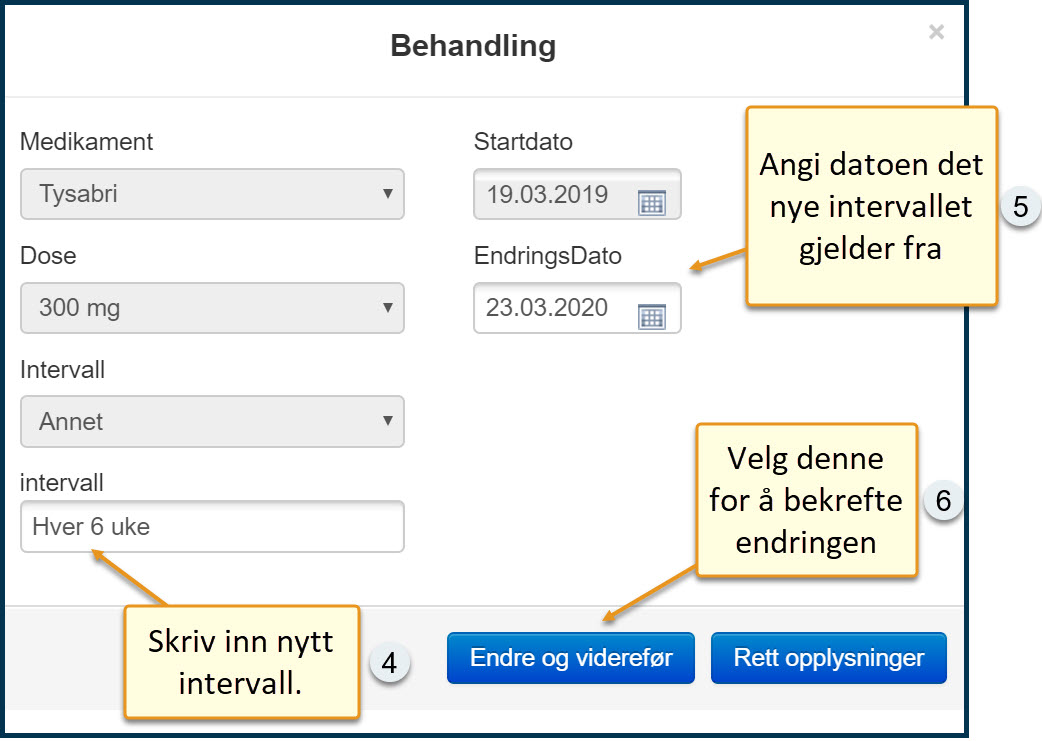
Task: Click the Medikament field label
Action: [x=87, y=142]
